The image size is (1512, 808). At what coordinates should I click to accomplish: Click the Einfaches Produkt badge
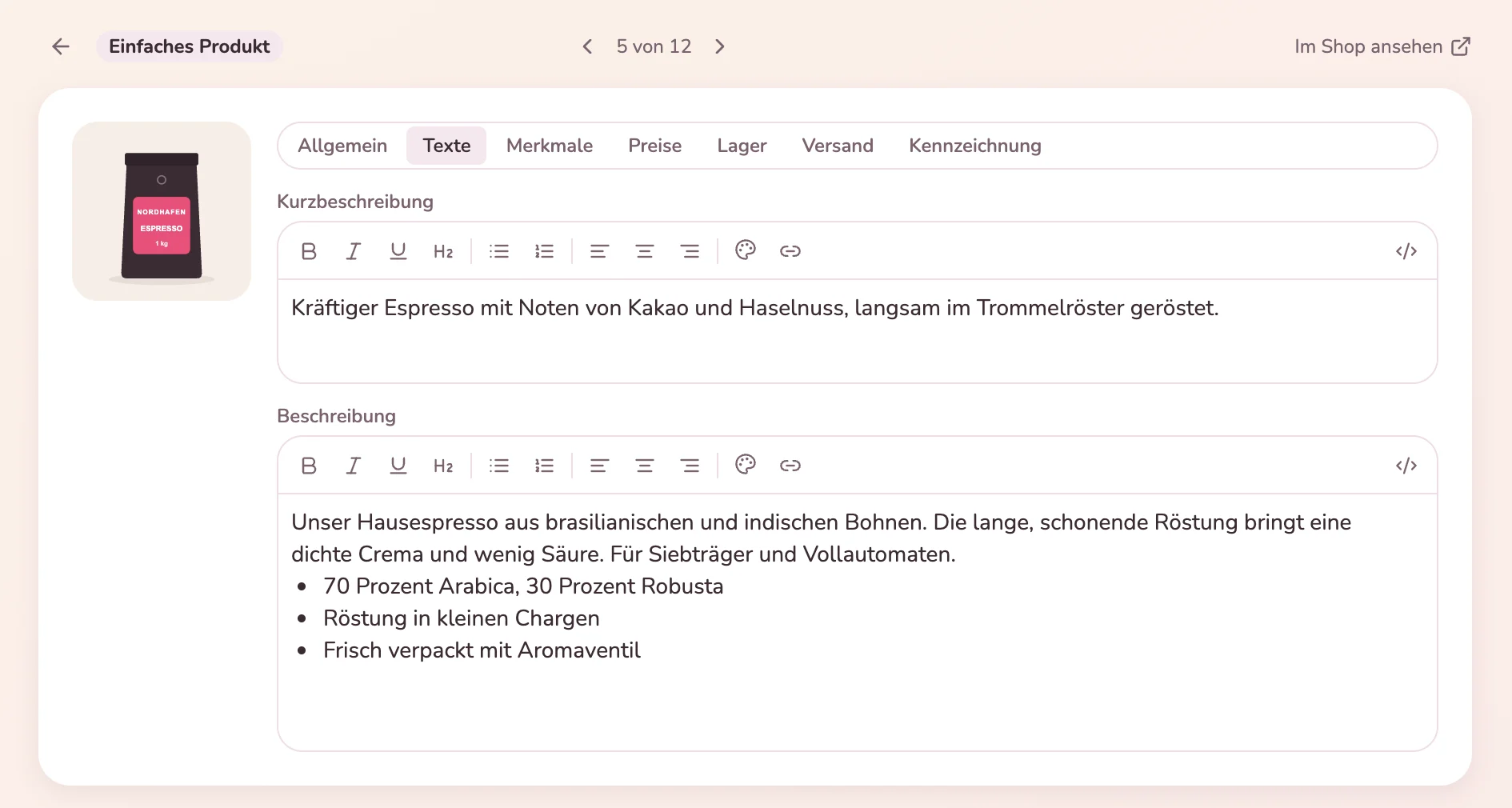[190, 46]
